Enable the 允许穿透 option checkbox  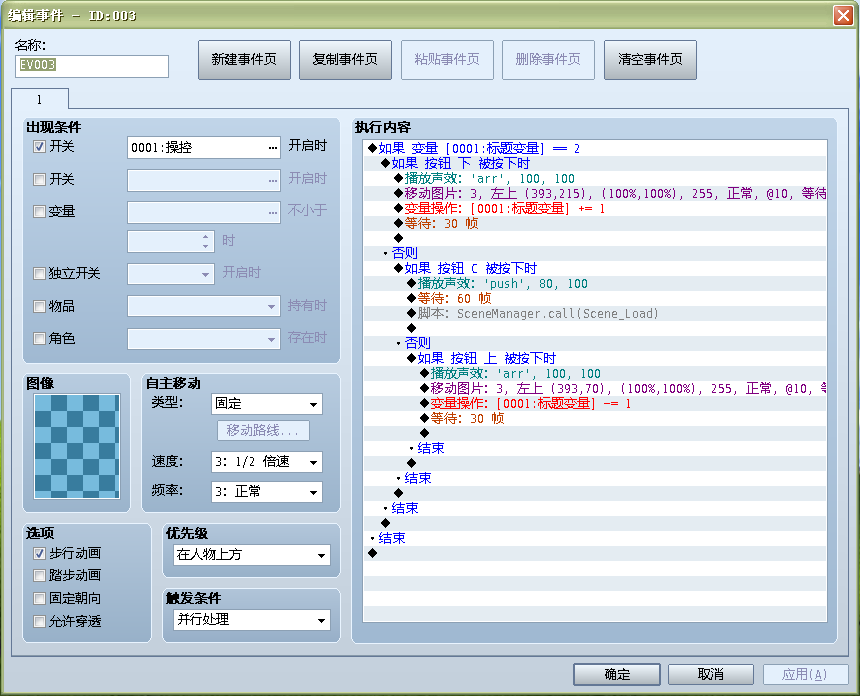[x=39, y=621]
